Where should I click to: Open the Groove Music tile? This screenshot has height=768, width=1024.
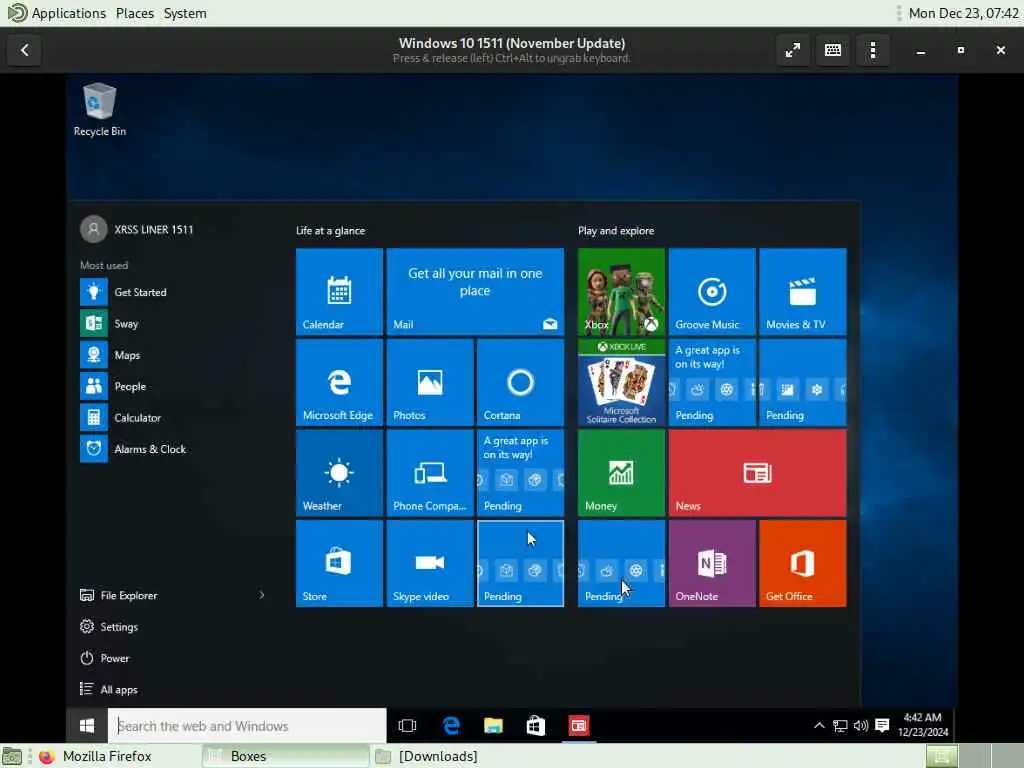pyautogui.click(x=712, y=291)
